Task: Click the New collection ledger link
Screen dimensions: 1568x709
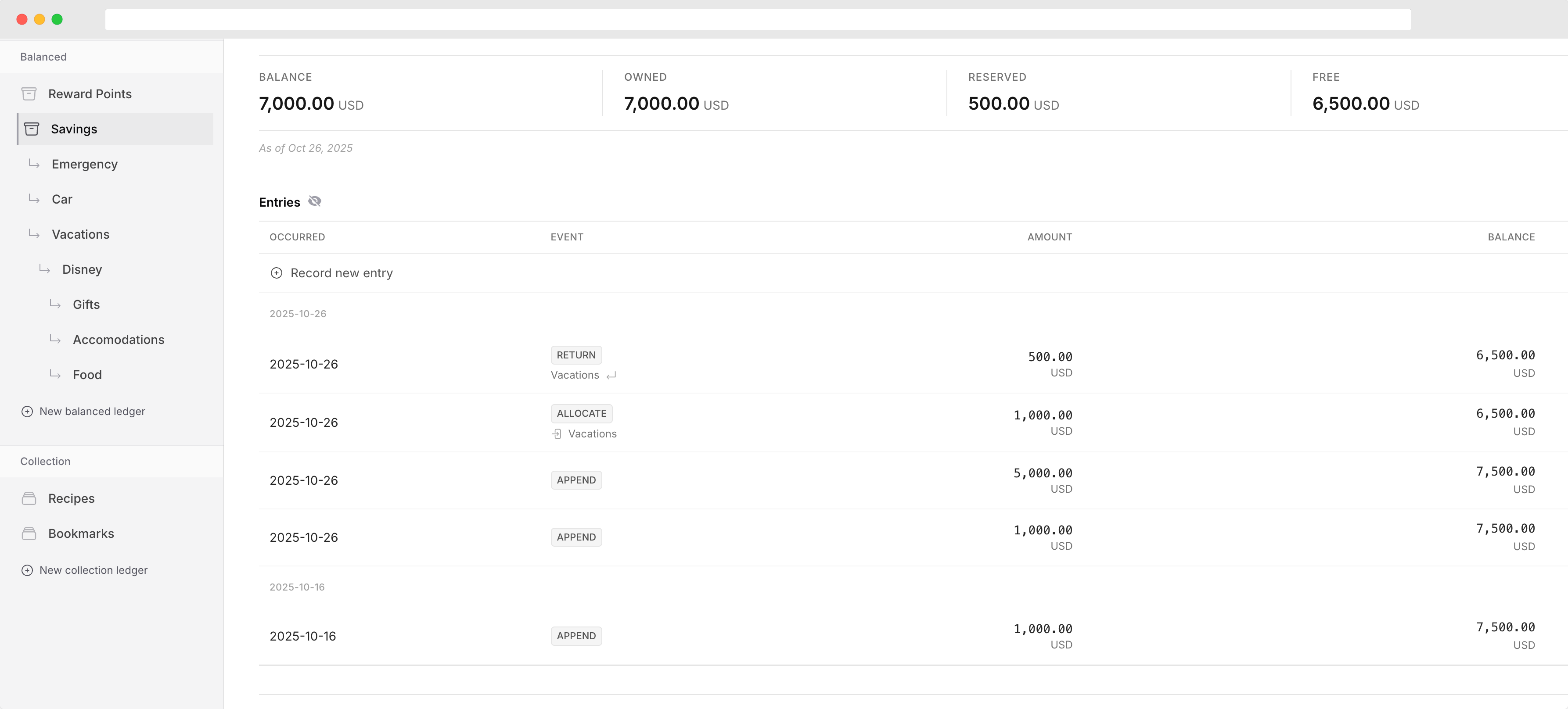Action: [x=93, y=570]
